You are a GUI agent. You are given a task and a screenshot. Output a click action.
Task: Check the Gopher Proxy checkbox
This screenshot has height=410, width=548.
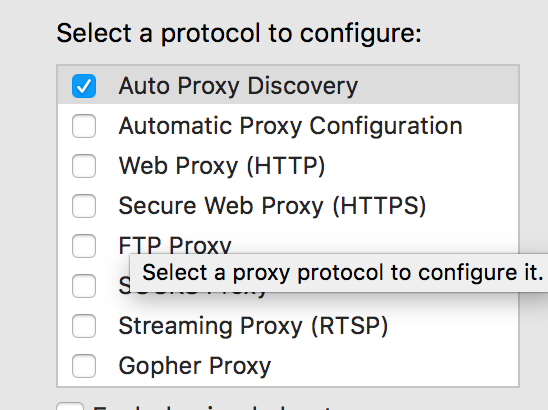[x=84, y=366]
